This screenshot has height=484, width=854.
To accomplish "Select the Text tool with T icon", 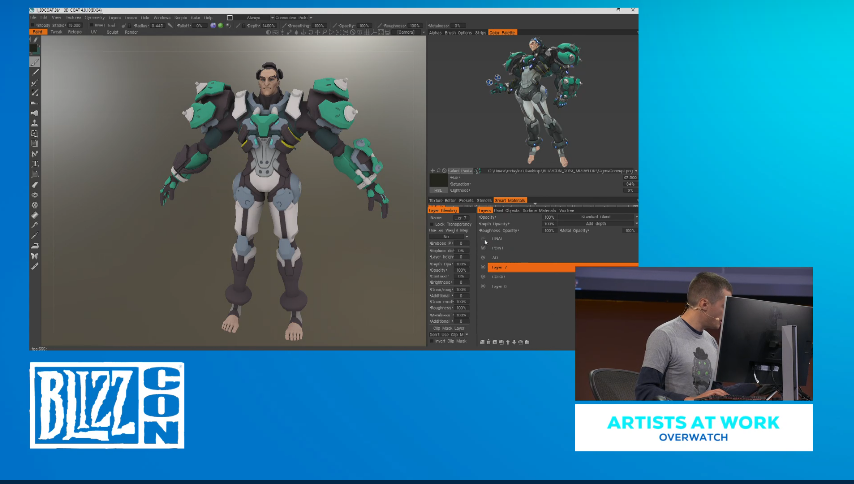I will [35, 164].
